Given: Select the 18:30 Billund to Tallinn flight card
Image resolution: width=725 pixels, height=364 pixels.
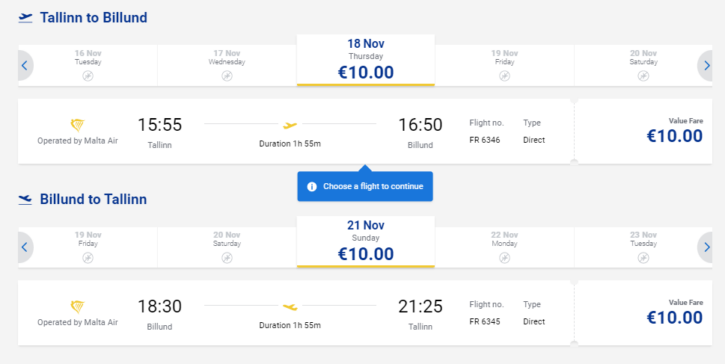Looking at the screenshot, I should [x=296, y=313].
